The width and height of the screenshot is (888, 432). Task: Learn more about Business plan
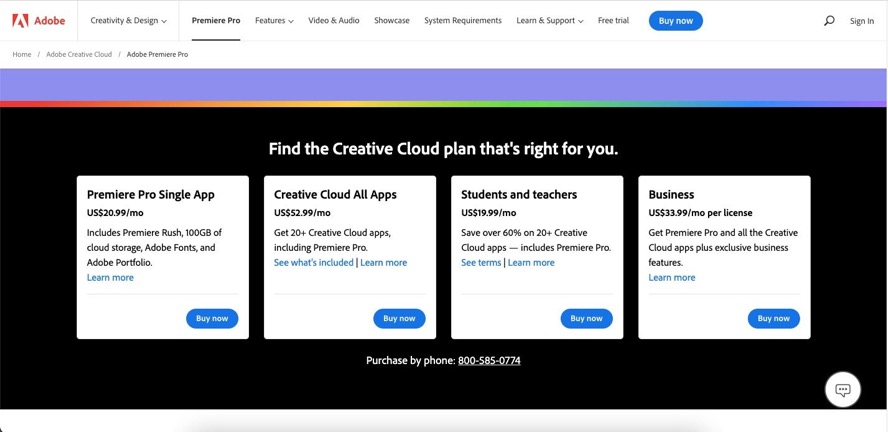click(672, 277)
